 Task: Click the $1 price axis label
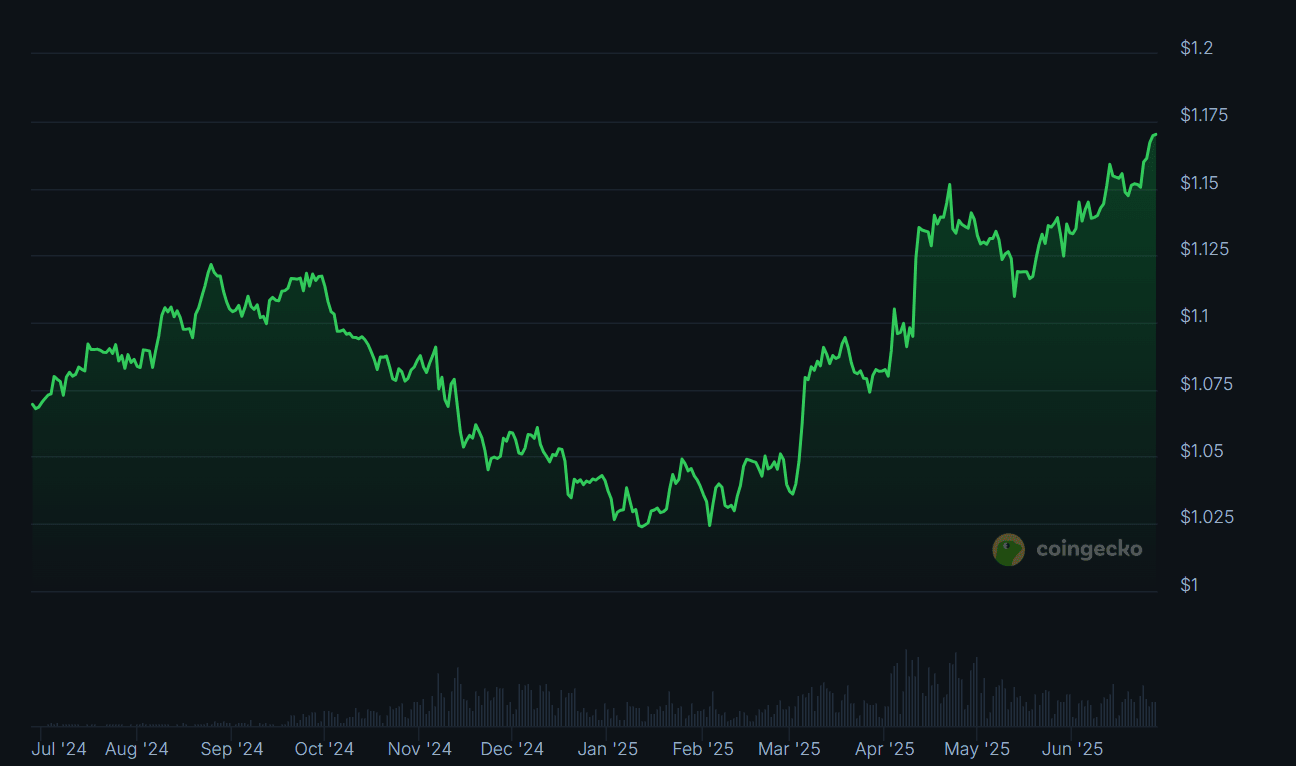click(x=1189, y=585)
